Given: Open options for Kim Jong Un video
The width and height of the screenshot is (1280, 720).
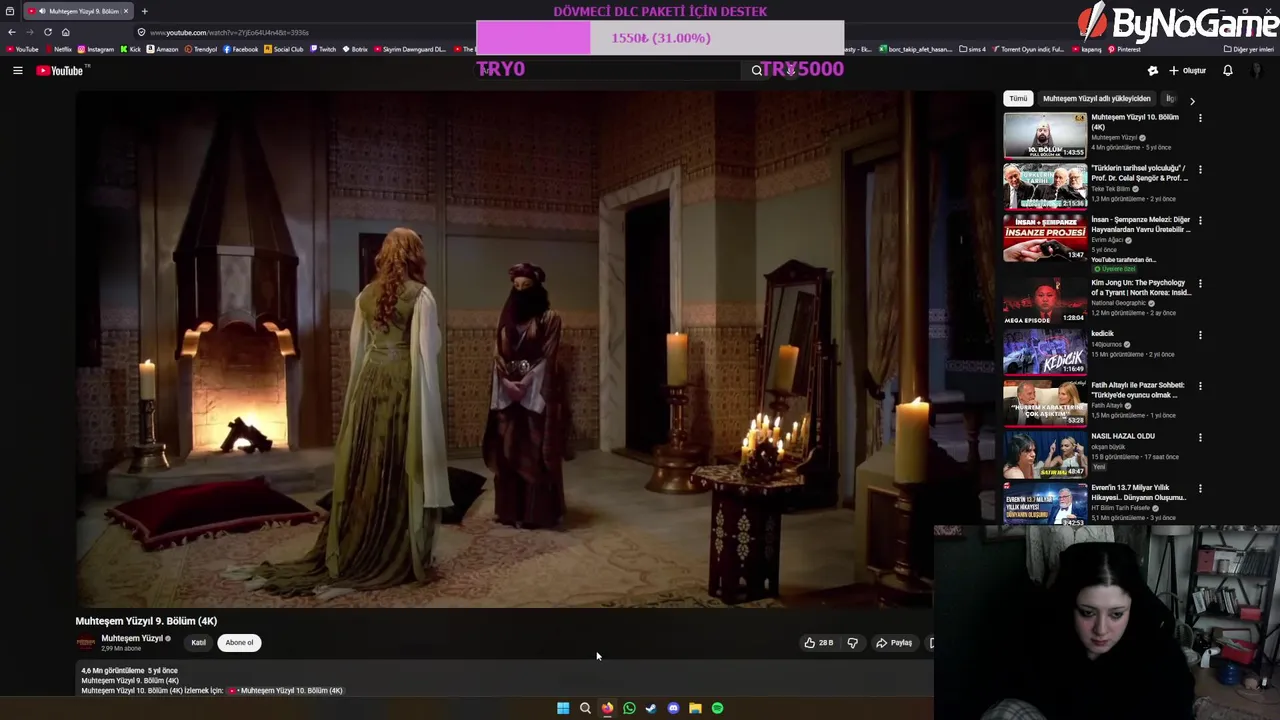Looking at the screenshot, I should (x=1200, y=284).
